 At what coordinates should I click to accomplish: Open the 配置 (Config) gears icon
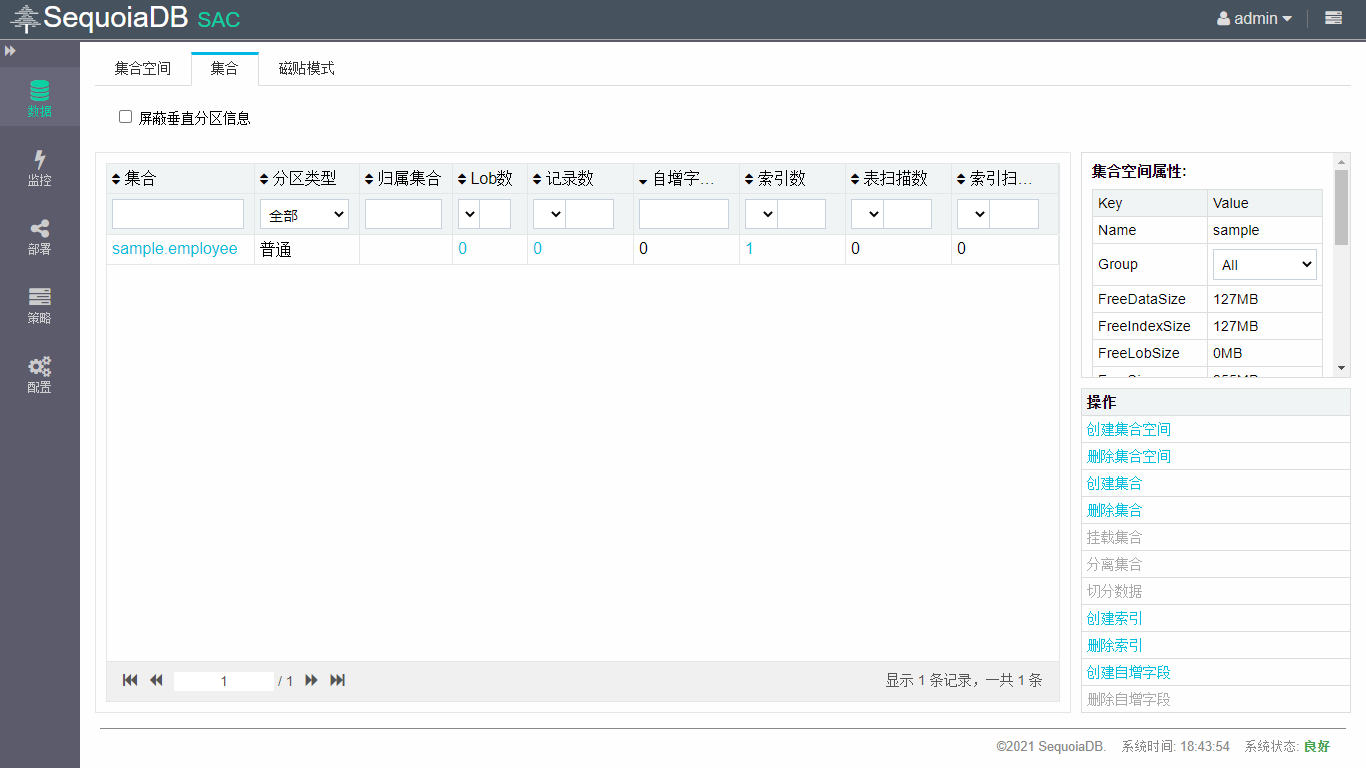click(39, 374)
